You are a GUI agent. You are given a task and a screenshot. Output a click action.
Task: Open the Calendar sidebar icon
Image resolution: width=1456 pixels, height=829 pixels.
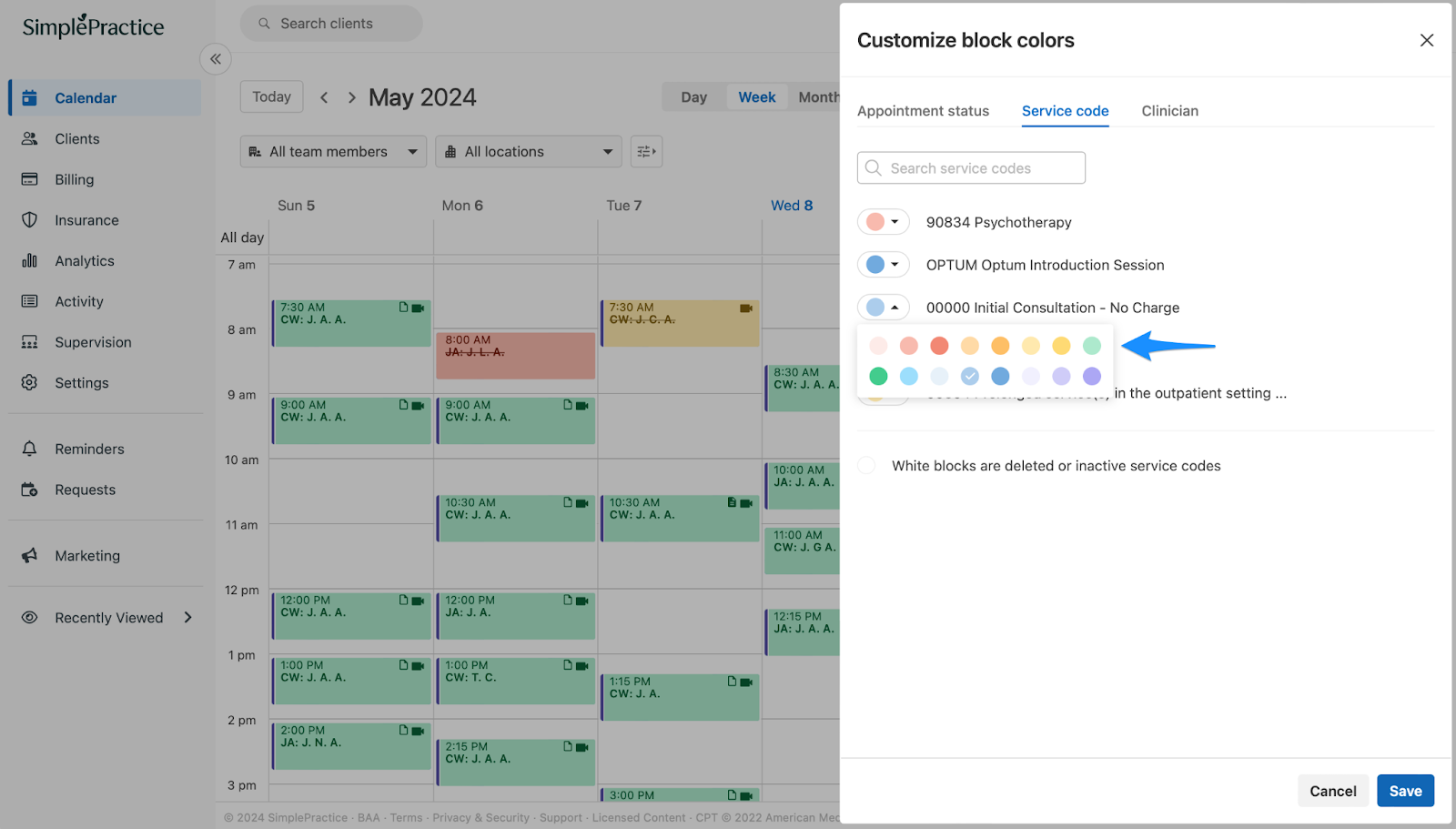29,97
